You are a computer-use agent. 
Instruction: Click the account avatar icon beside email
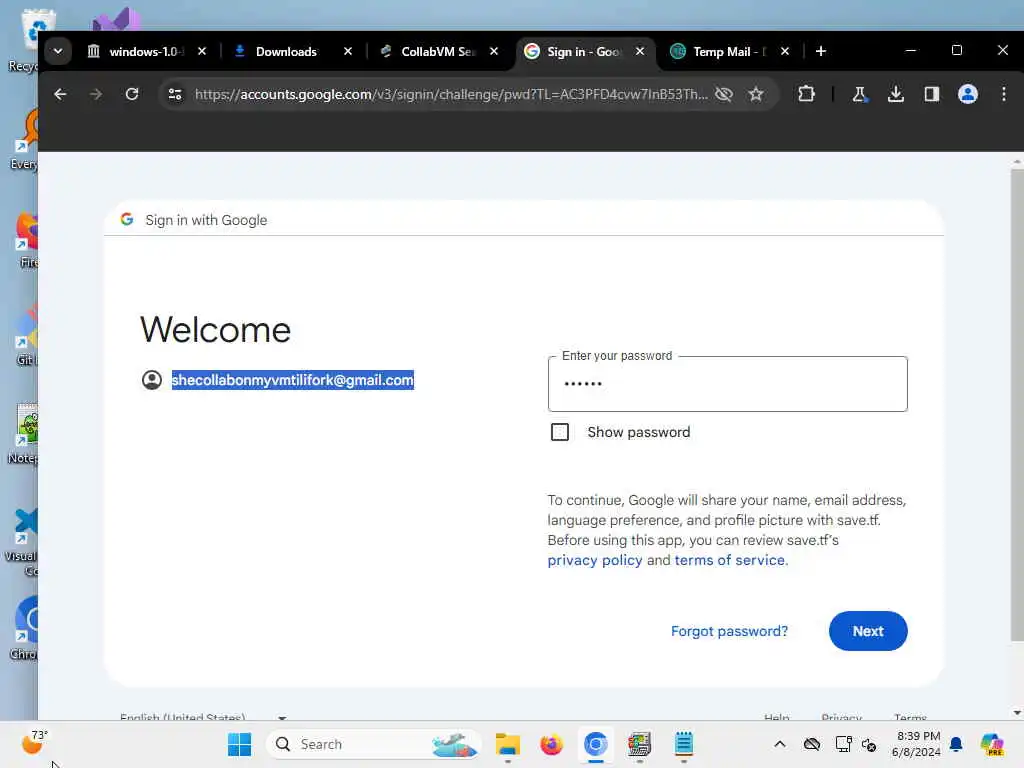pyautogui.click(x=152, y=380)
